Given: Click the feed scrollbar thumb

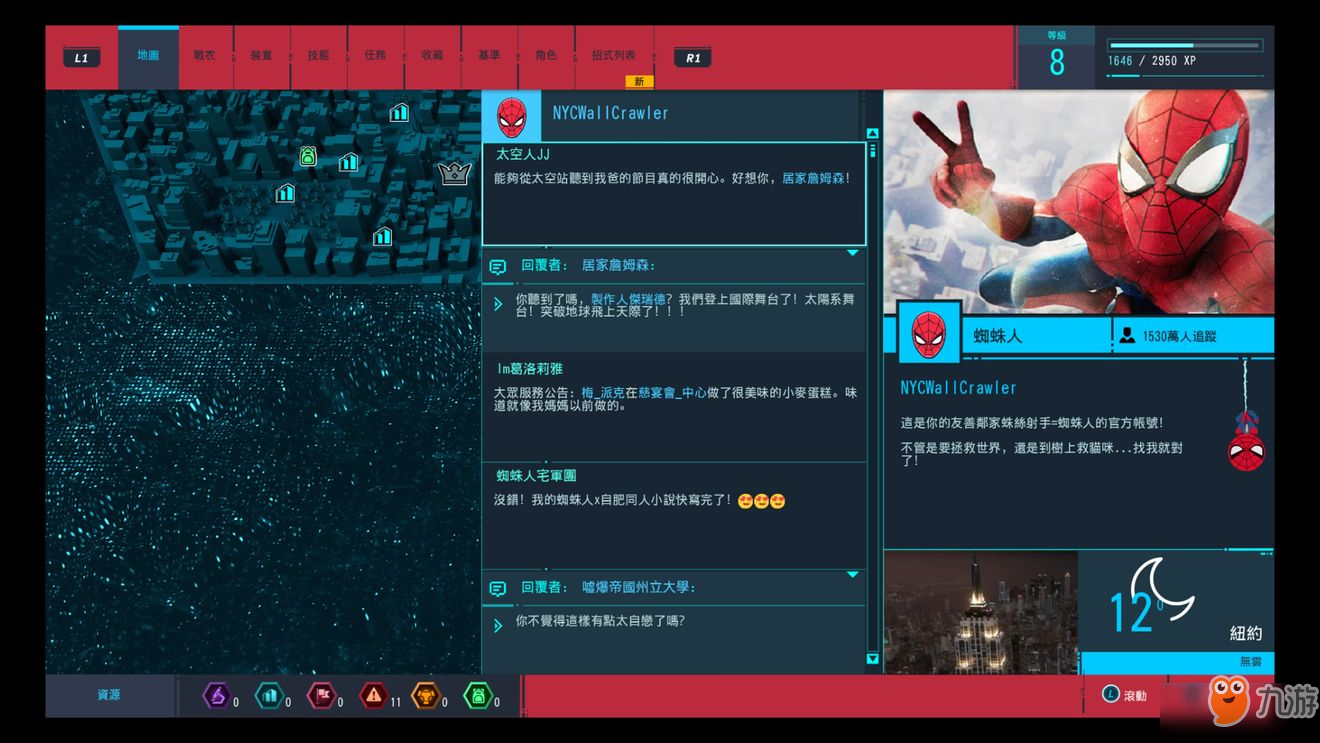Looking at the screenshot, I should pyautogui.click(x=872, y=151).
